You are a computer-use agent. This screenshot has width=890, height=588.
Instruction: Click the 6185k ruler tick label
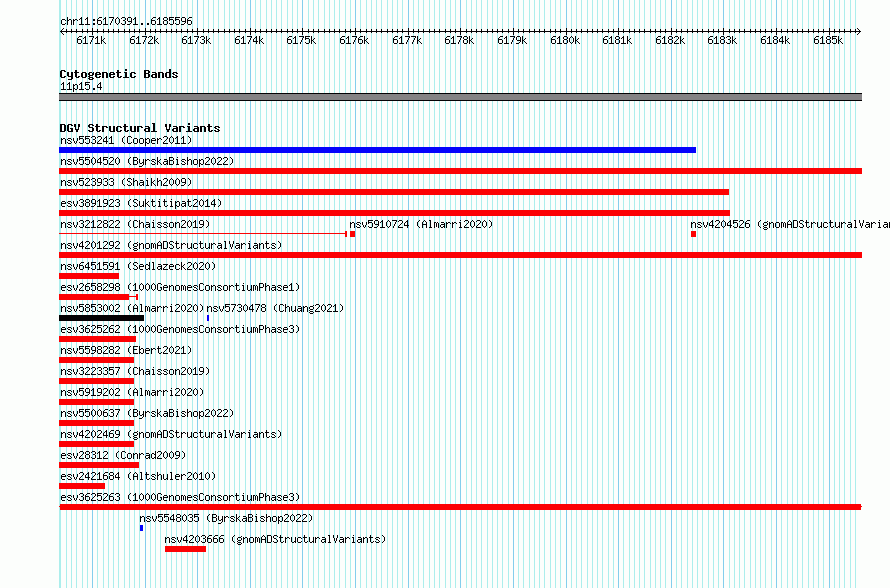click(x=828, y=41)
